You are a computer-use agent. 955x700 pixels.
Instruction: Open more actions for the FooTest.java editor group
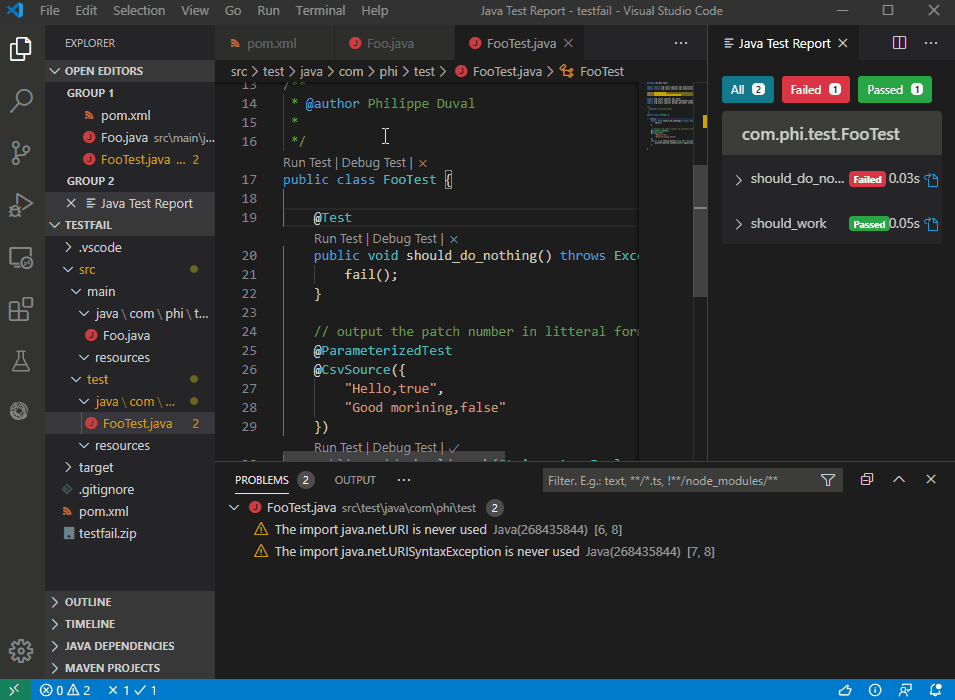coord(681,43)
